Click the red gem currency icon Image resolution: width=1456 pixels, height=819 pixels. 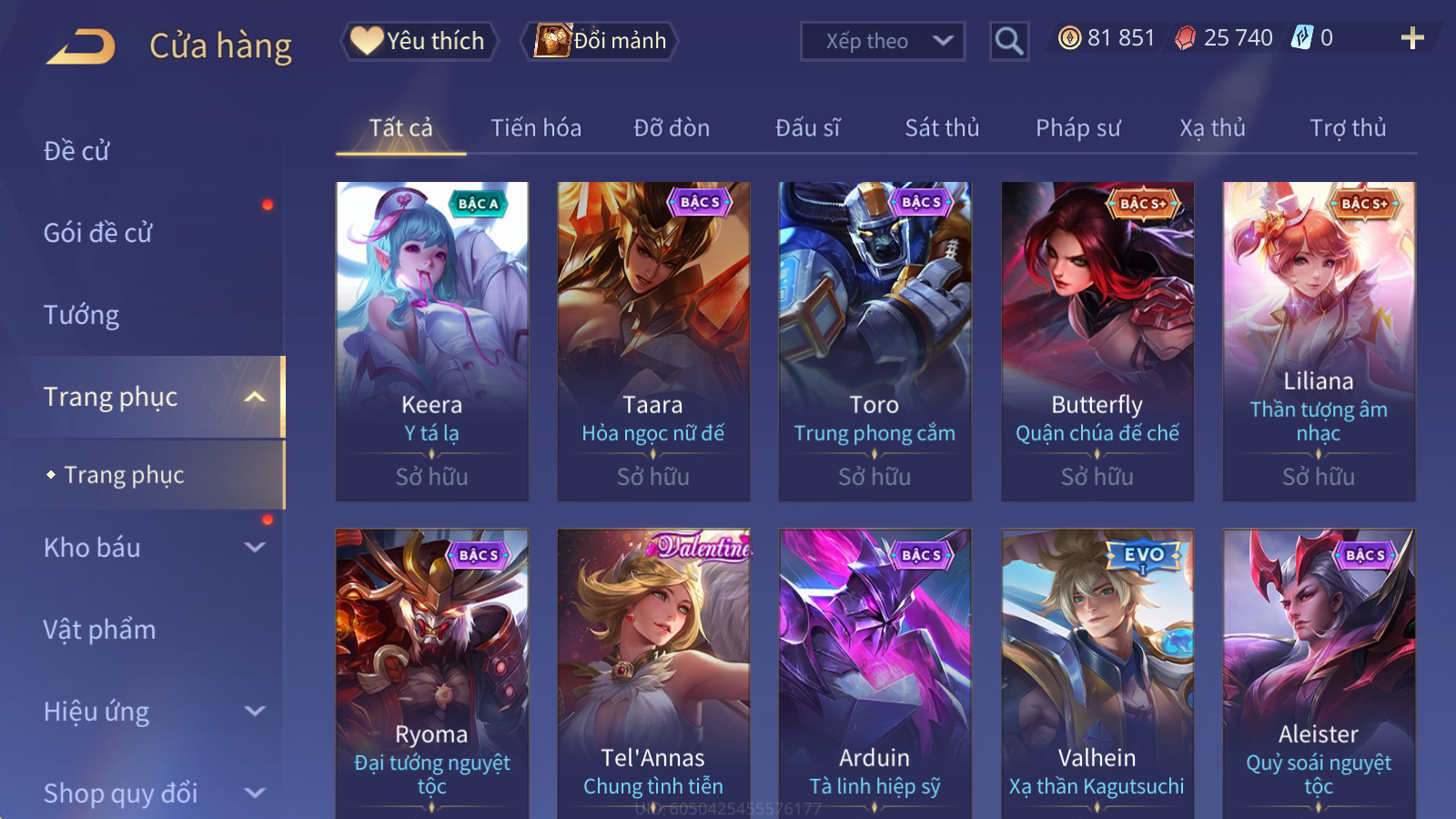(x=1185, y=38)
